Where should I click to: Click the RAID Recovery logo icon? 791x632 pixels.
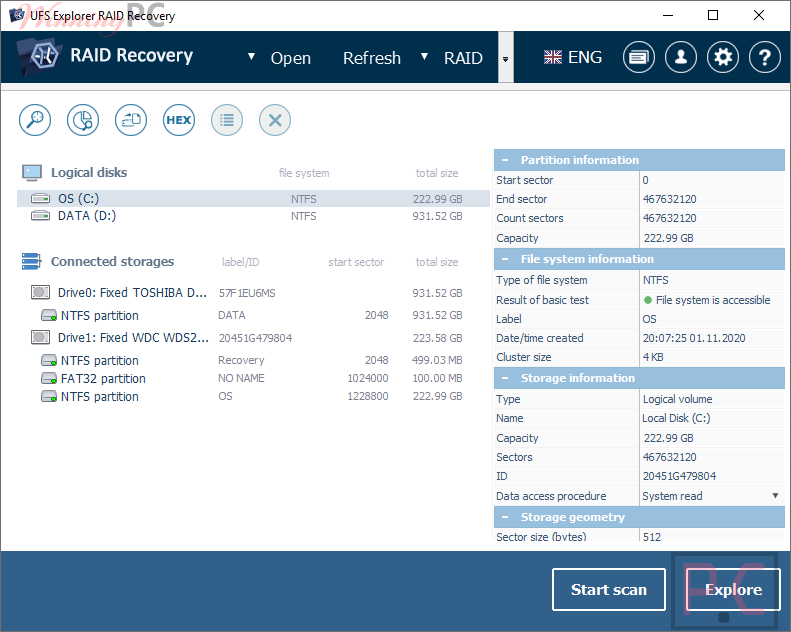pos(40,55)
